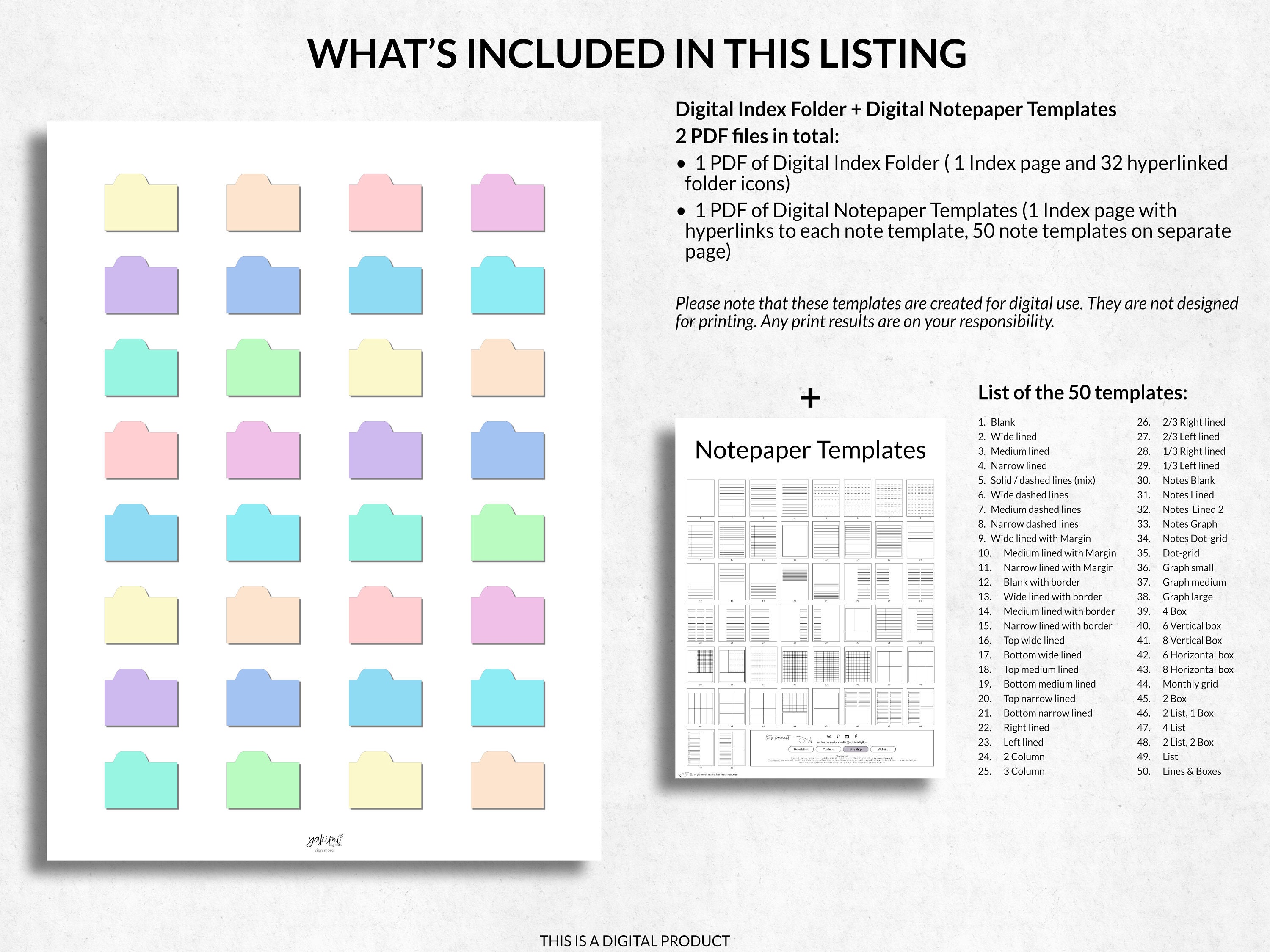
Task: Open the yellow folder in the first row
Action: [141, 203]
